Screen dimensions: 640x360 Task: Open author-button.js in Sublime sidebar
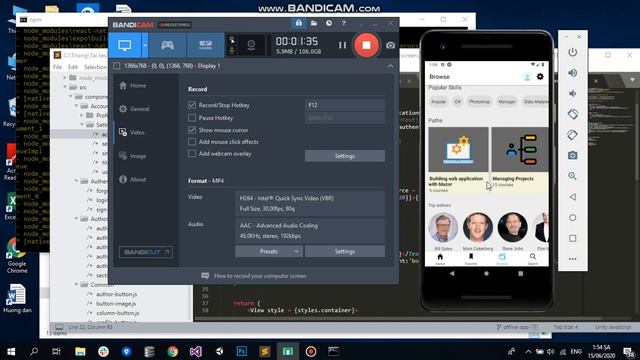117,294
